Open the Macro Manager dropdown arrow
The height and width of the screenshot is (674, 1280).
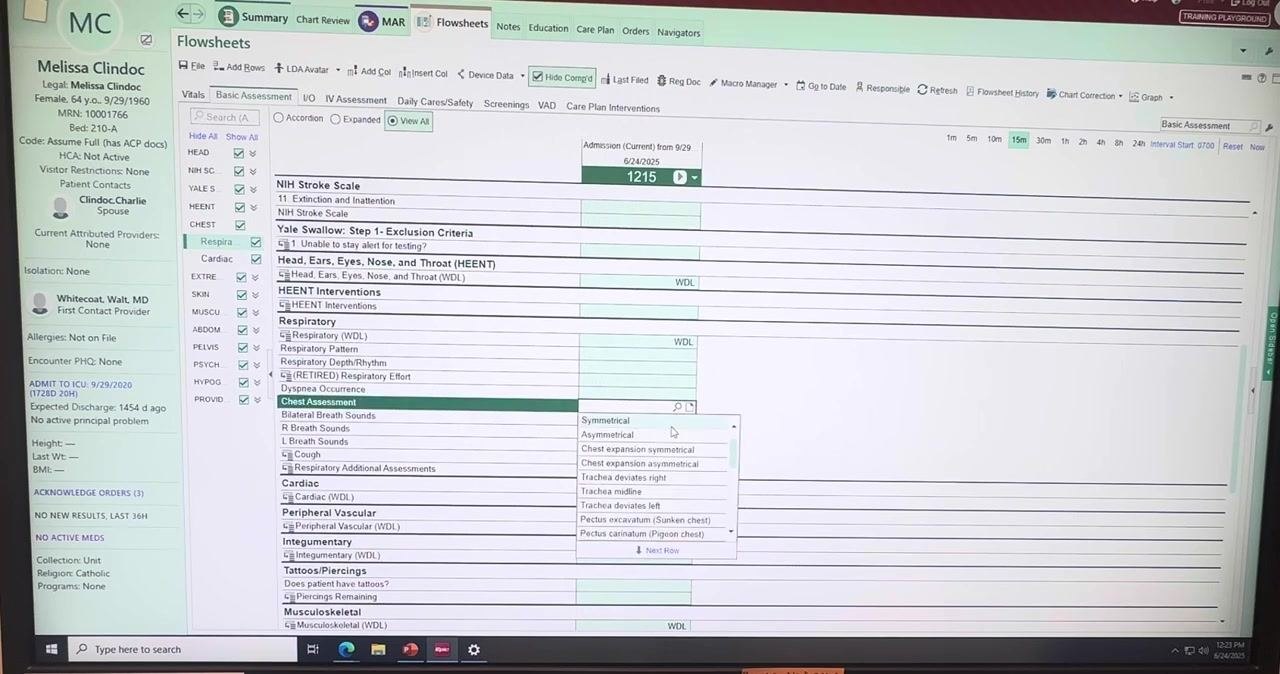[x=786, y=85]
